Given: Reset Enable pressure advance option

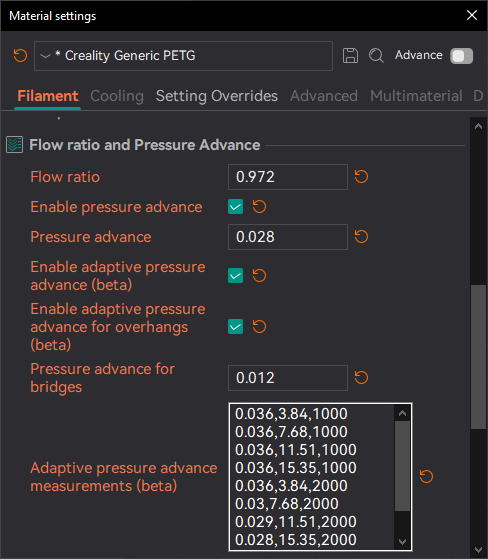Looking at the screenshot, I should (259, 207).
